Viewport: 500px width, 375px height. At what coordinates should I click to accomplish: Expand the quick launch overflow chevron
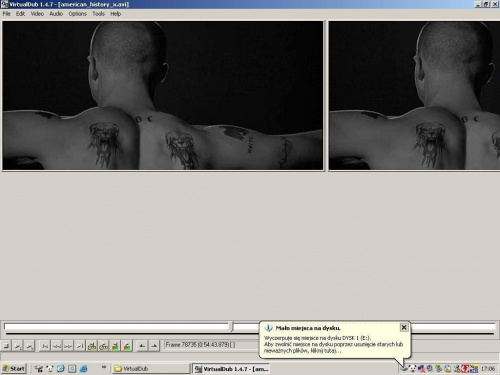click(104, 367)
